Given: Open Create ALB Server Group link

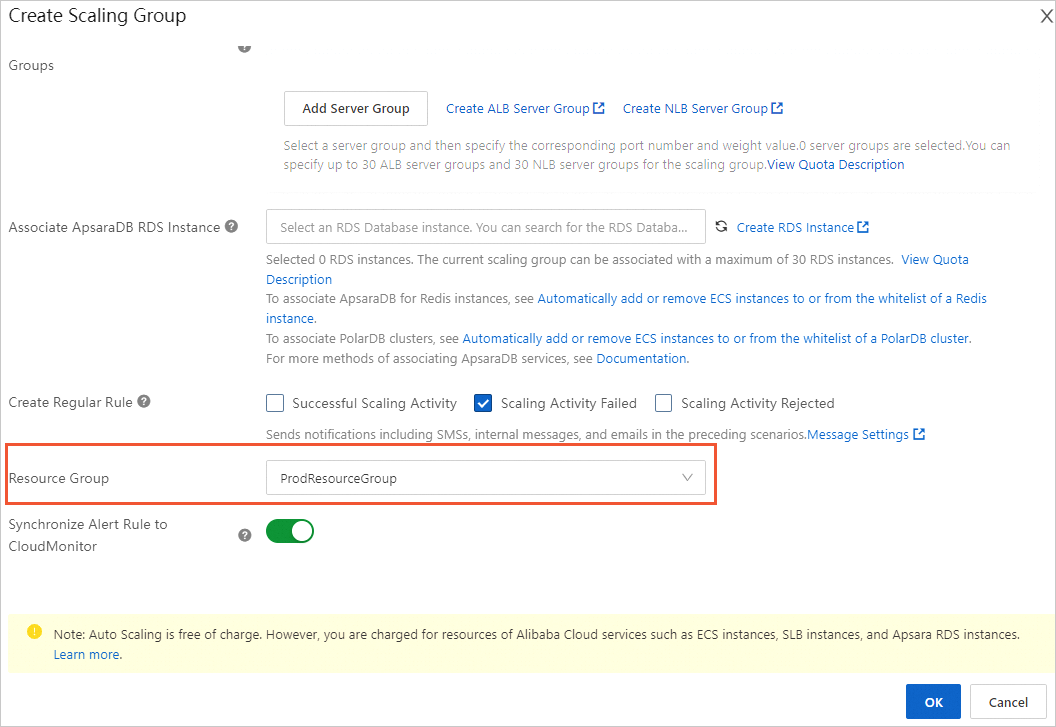Looking at the screenshot, I should coord(517,108).
